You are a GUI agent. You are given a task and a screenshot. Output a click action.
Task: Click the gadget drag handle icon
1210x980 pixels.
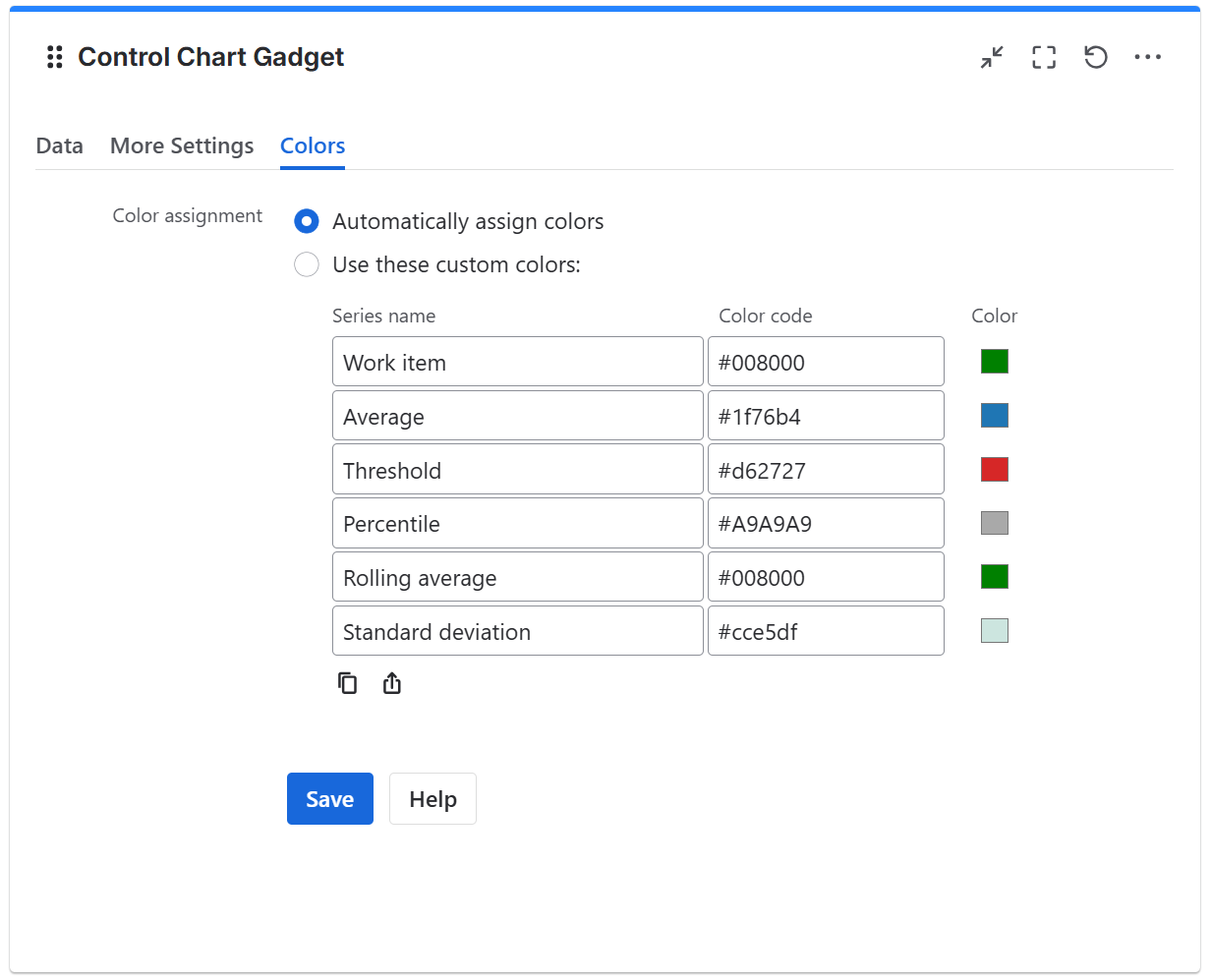(54, 57)
